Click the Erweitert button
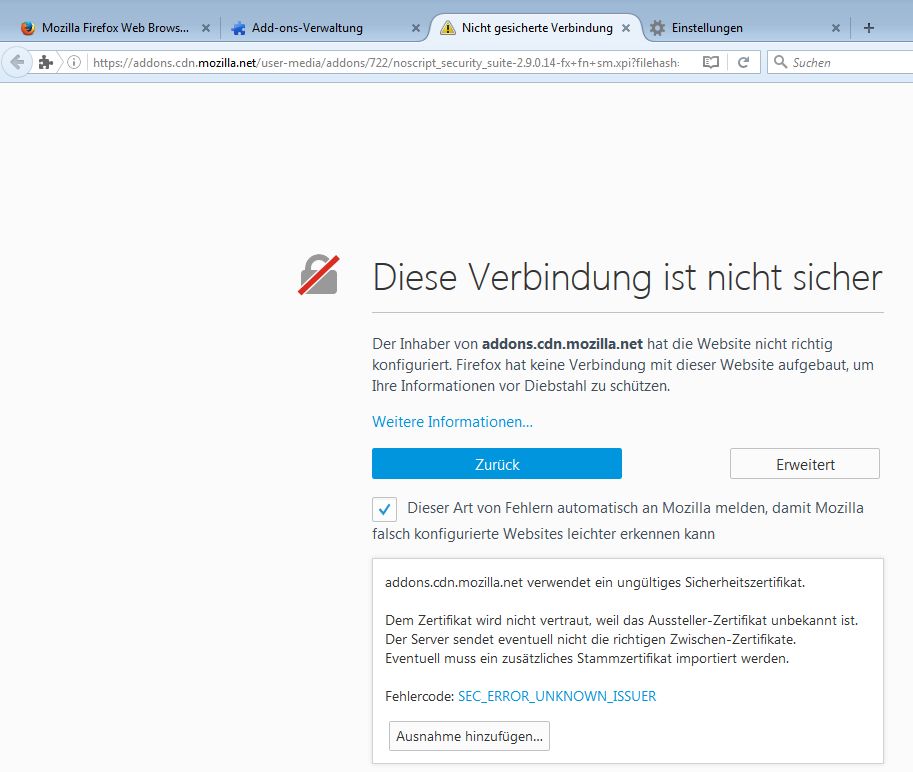Screen dimensions: 913x772 pyautogui.click(x=804, y=464)
